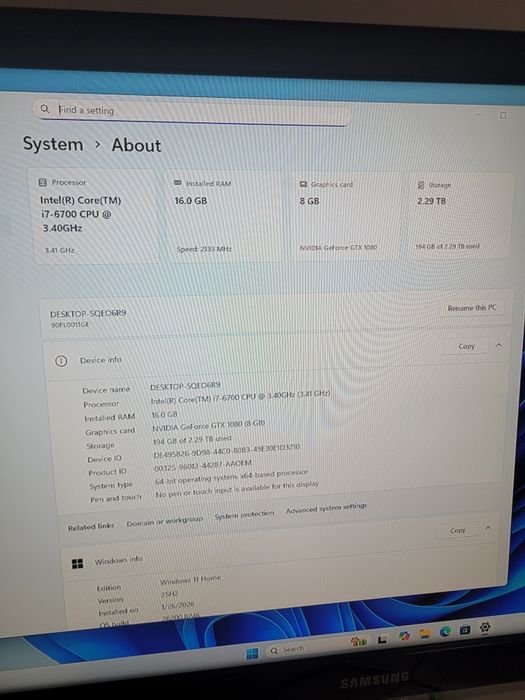Click the No pen or touch input text
The image size is (525, 700).
coord(237,489)
